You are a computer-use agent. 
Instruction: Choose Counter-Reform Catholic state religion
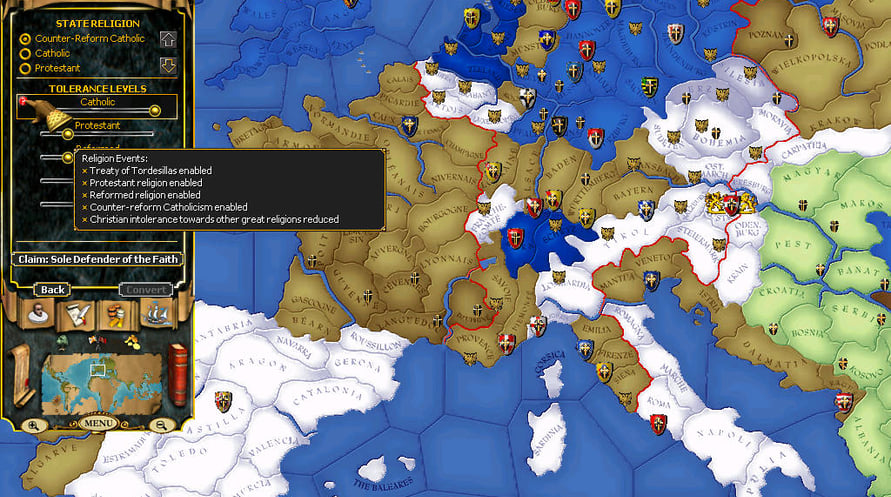(84, 39)
